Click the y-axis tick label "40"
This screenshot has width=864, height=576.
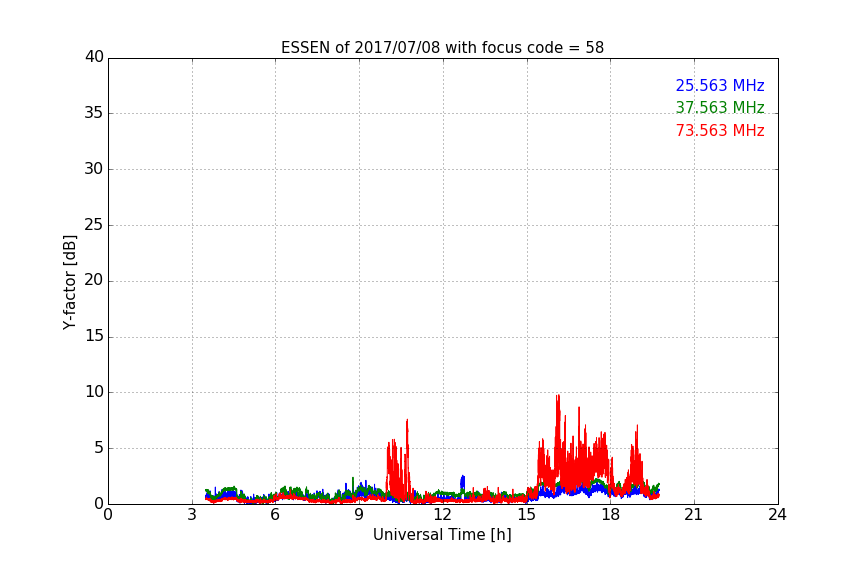[94, 57]
